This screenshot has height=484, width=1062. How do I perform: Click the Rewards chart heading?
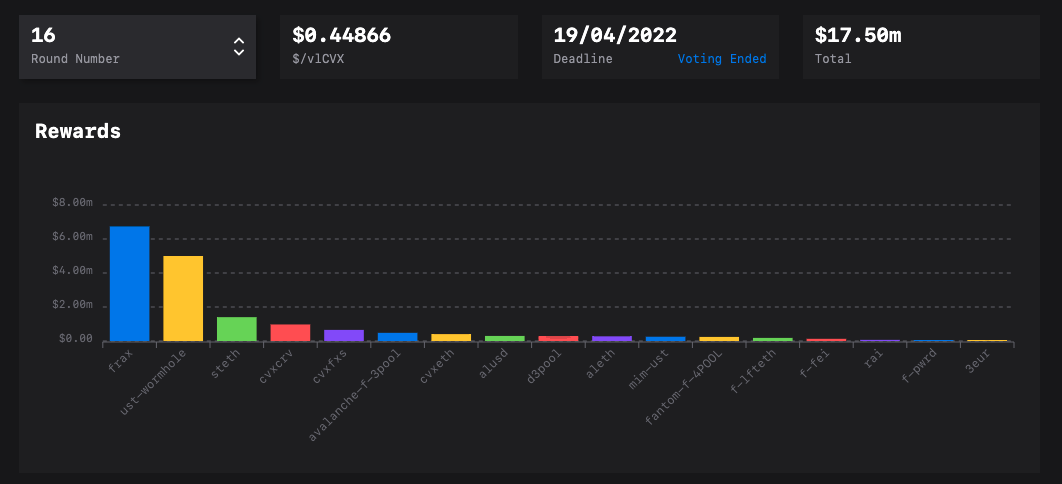point(78,131)
